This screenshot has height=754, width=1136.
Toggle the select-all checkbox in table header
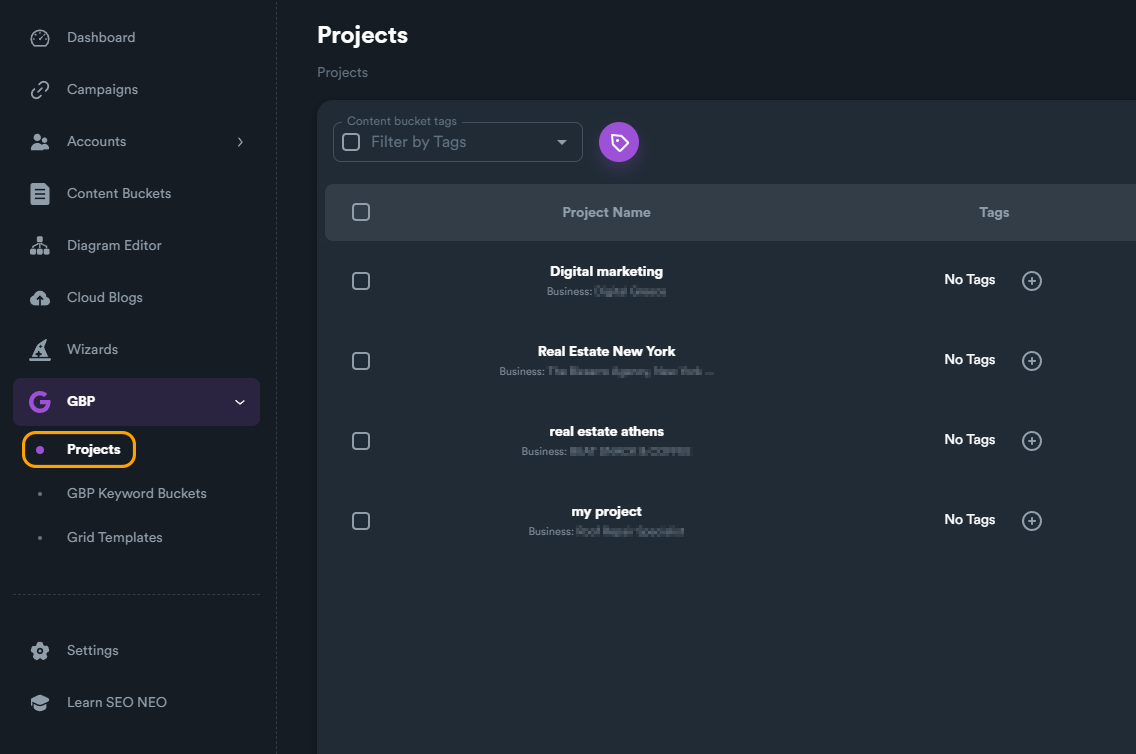[361, 212]
